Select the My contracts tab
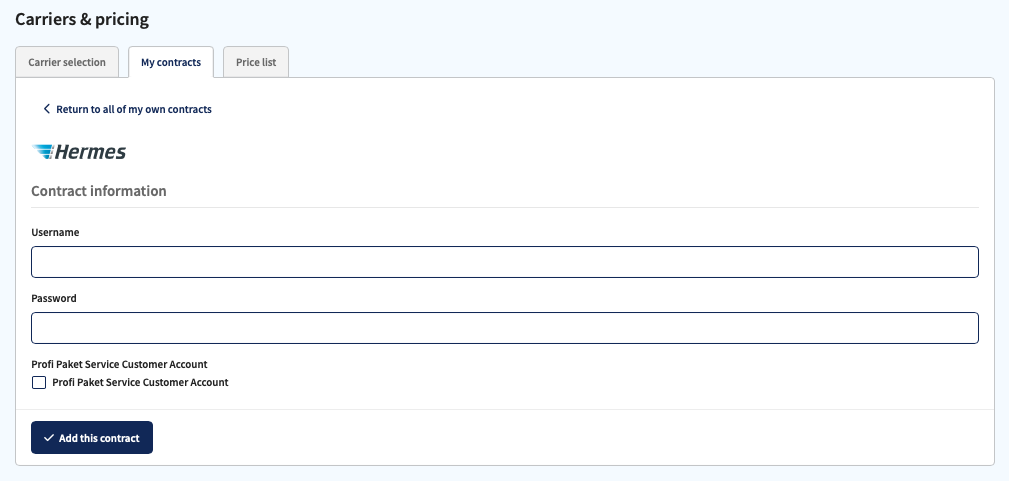 tap(171, 62)
